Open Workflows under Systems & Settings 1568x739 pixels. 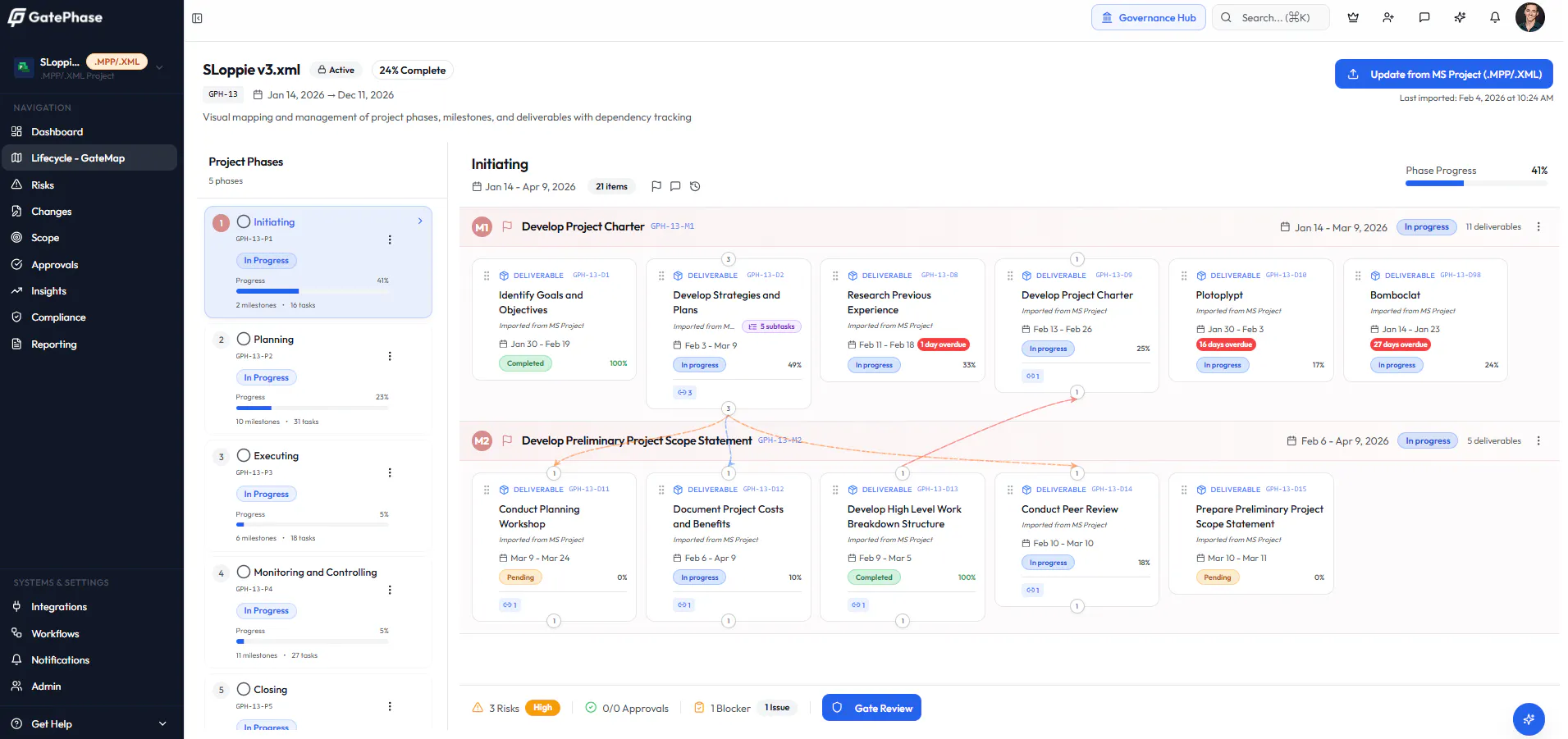(89, 633)
